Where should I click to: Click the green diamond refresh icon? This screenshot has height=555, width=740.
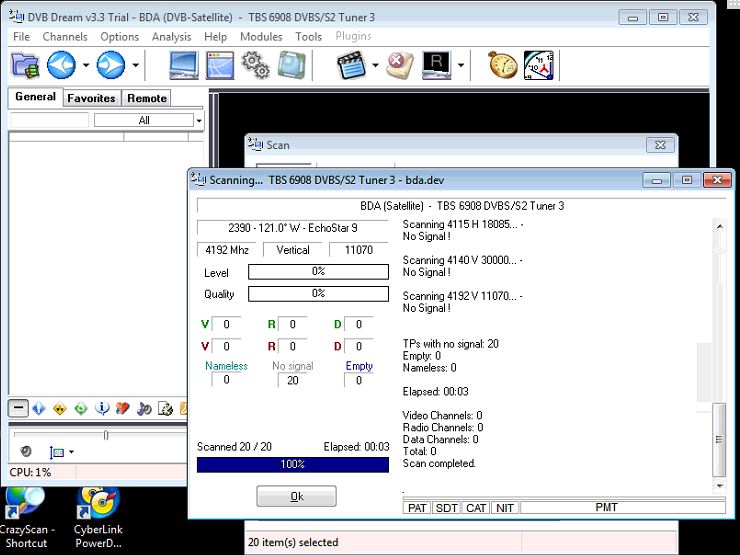coord(81,408)
